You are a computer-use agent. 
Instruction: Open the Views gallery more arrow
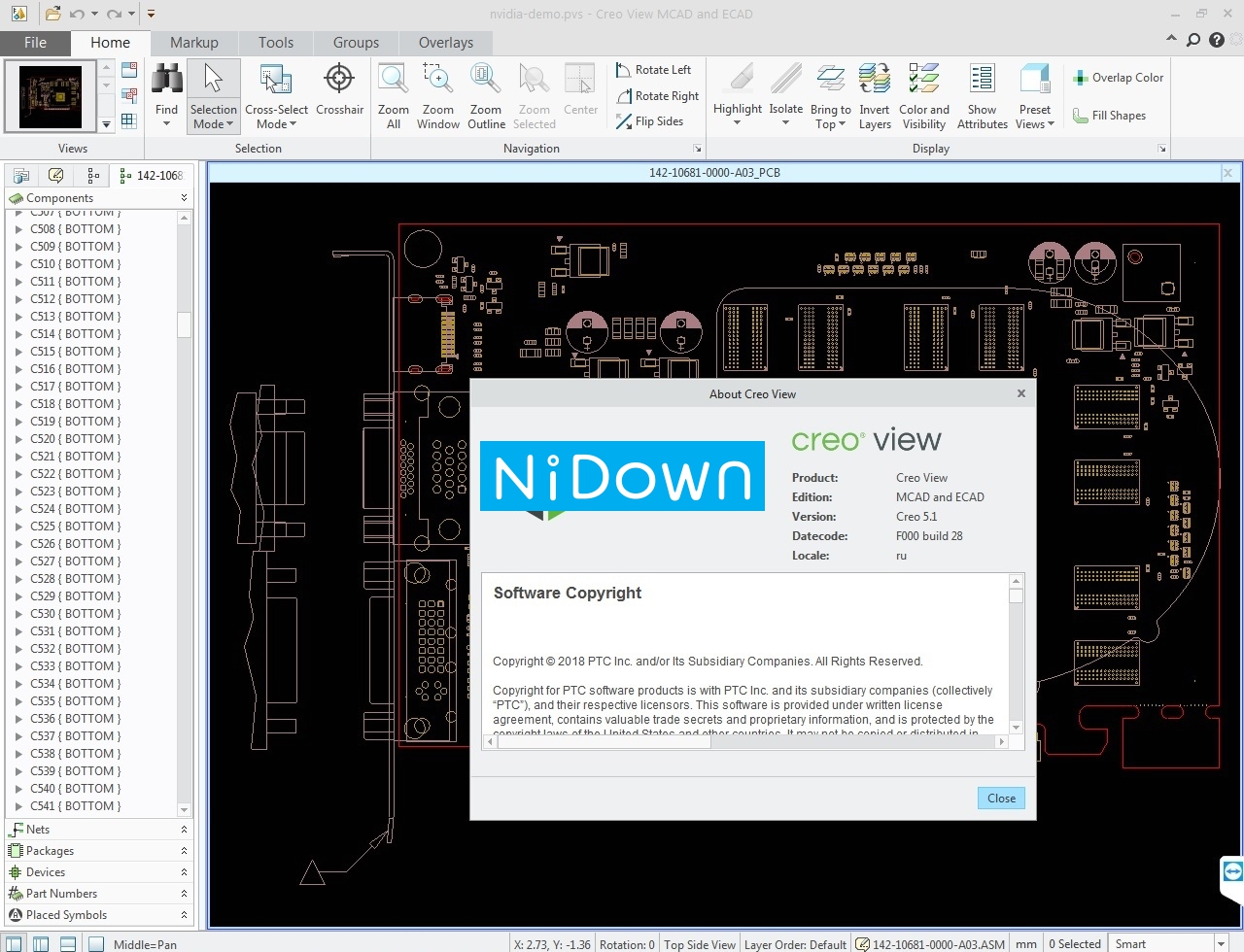pyautogui.click(x=107, y=124)
